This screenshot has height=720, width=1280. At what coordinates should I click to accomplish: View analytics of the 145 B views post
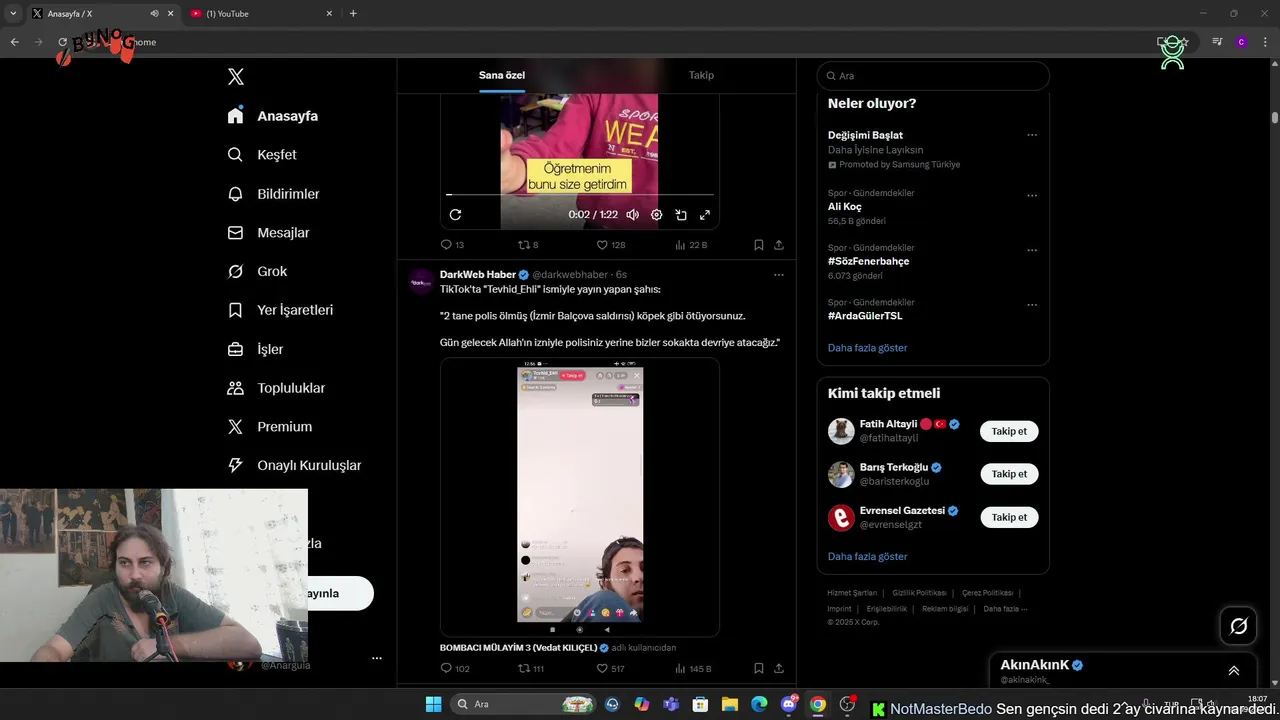pyautogui.click(x=693, y=669)
